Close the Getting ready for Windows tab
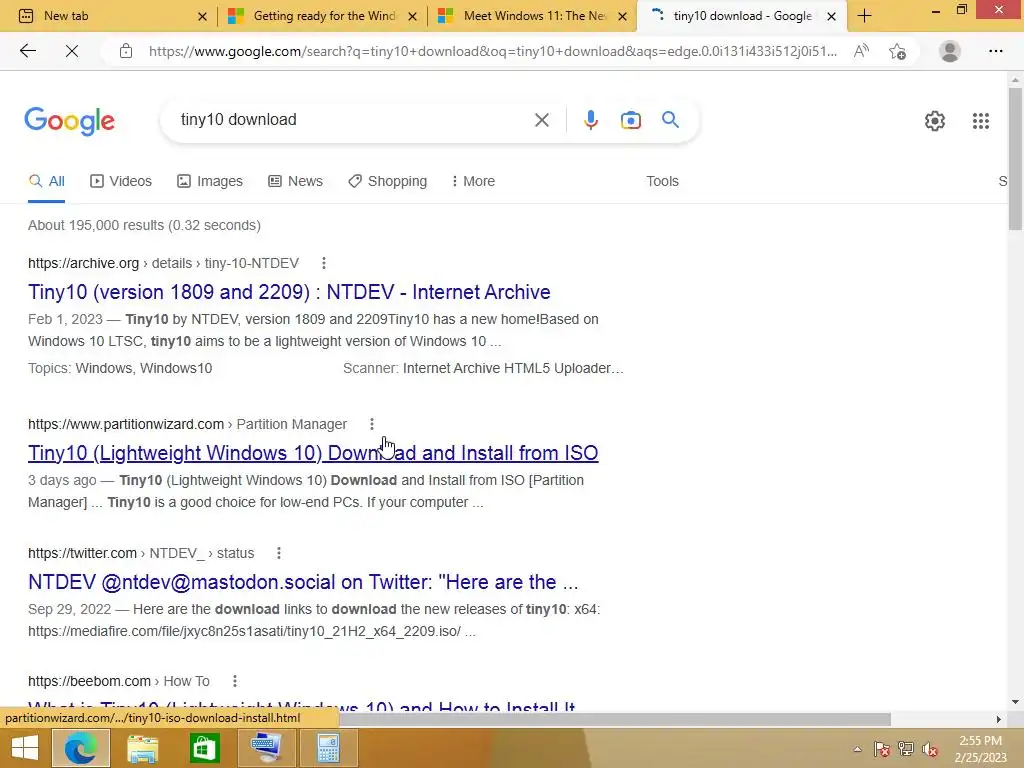 [412, 16]
